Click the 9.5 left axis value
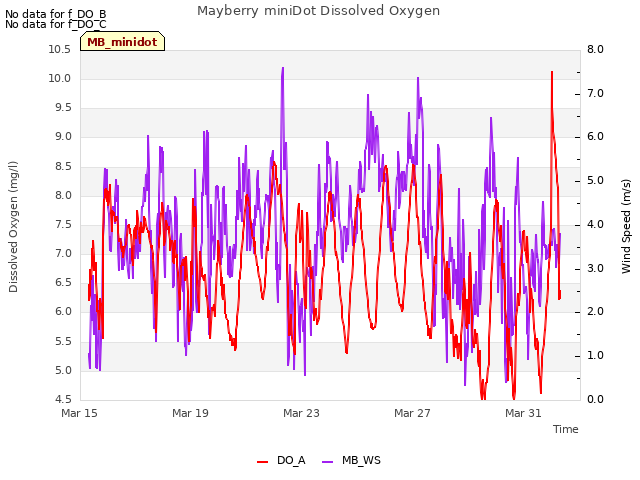The image size is (640, 480). pos(63,108)
